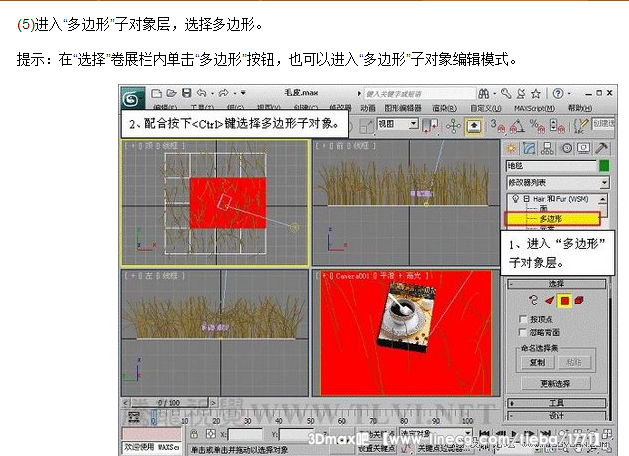This screenshot has height=456, width=629.
Task: Click the New file icon in quick toolbar
Action: click(157, 93)
